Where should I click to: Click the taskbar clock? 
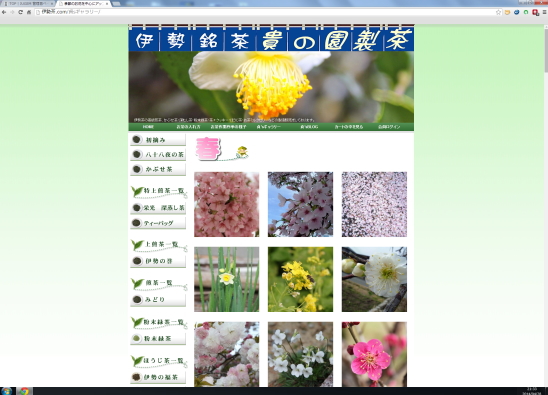click(x=532, y=391)
